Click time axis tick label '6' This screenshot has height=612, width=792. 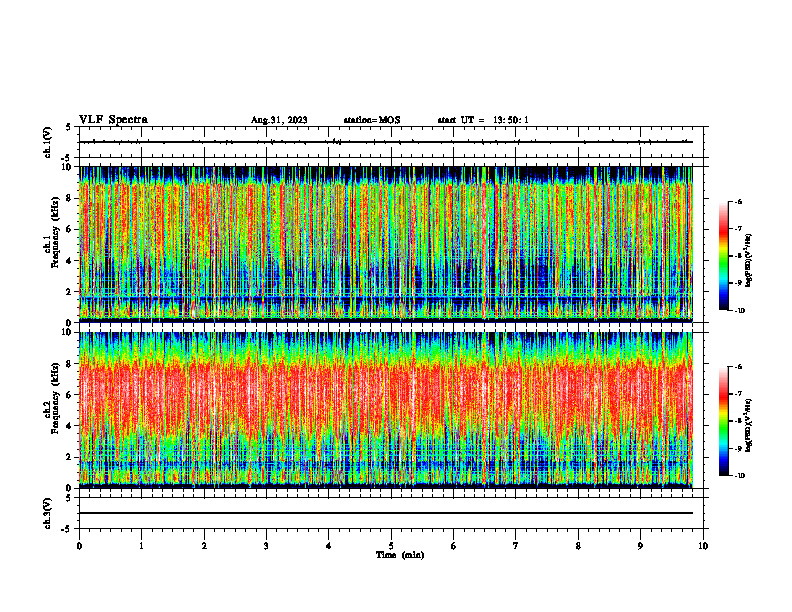[454, 546]
